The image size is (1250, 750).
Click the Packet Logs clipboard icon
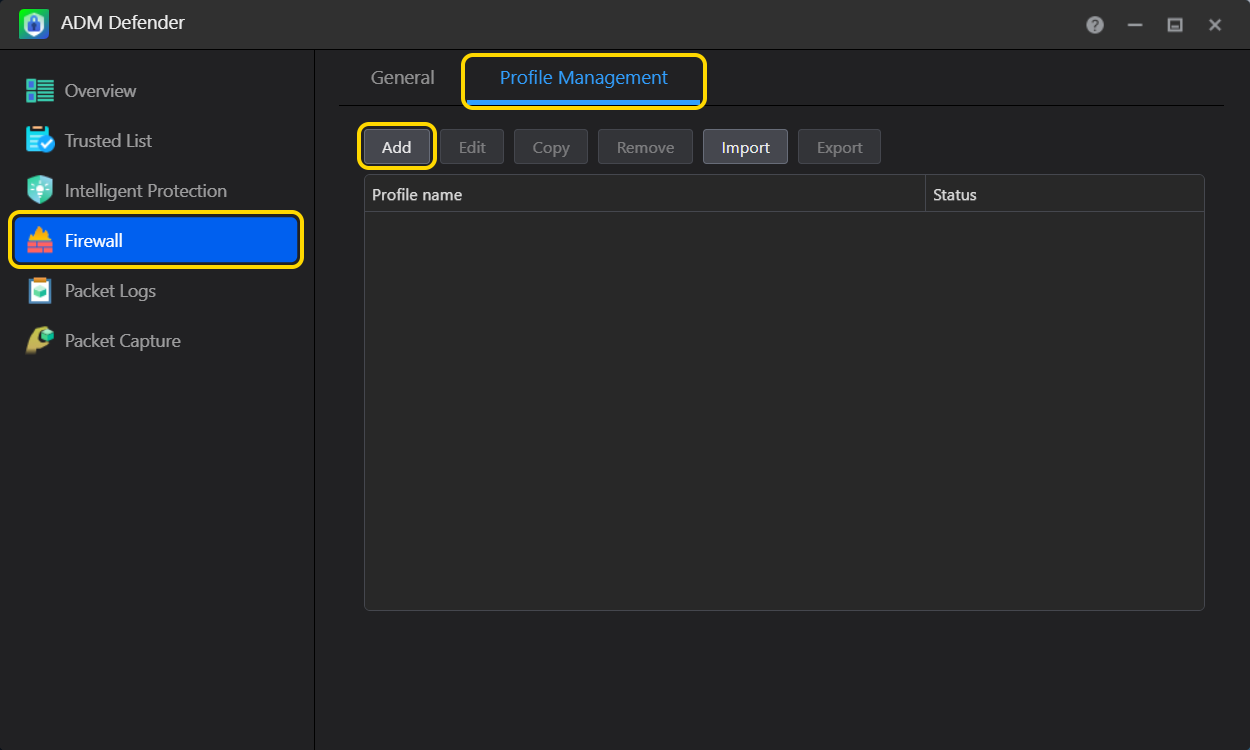40,291
